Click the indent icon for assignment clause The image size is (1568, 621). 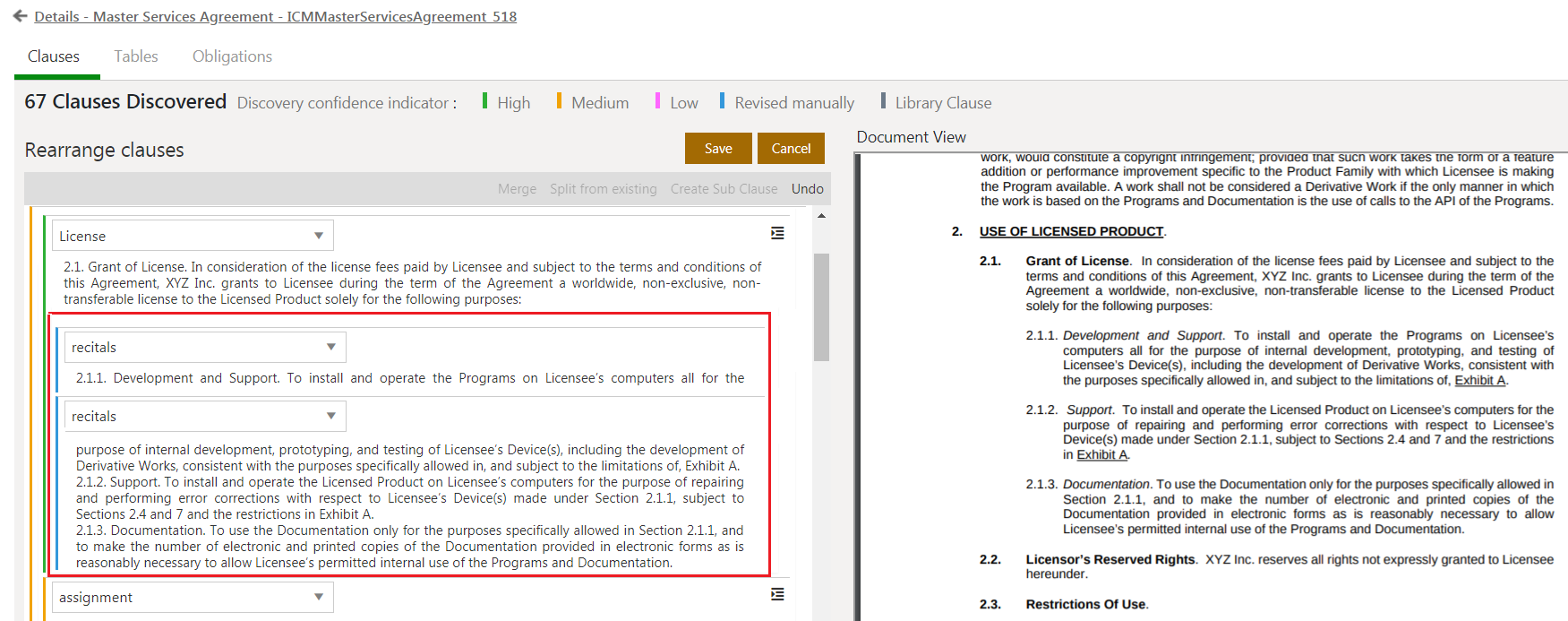click(x=777, y=594)
